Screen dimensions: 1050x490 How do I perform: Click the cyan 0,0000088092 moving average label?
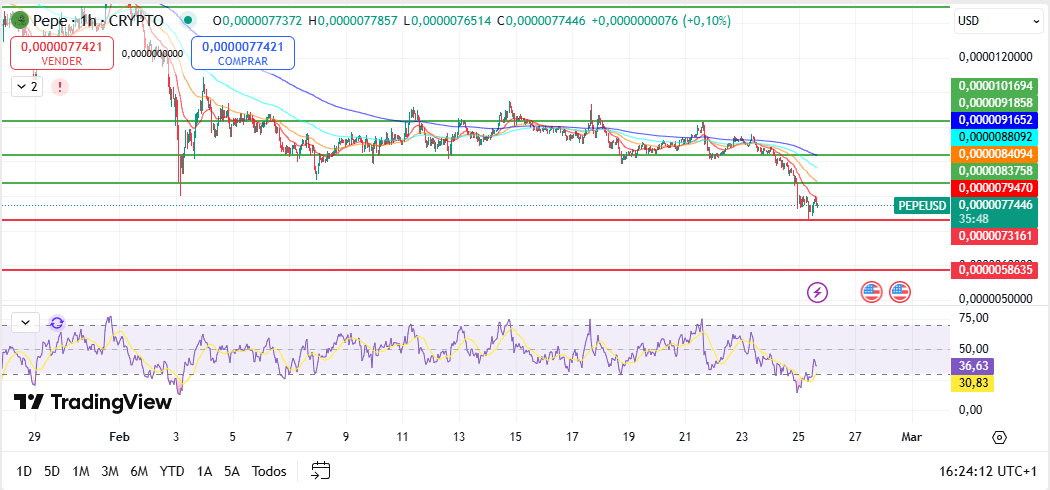995,137
